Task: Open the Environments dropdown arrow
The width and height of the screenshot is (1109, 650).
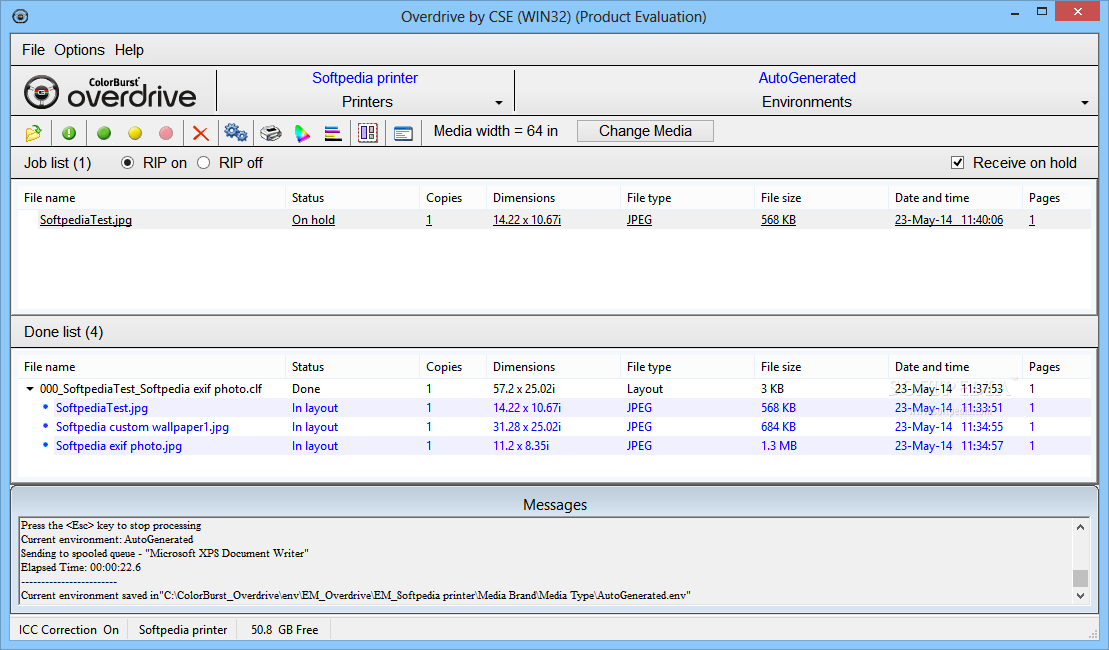Action: point(1084,103)
